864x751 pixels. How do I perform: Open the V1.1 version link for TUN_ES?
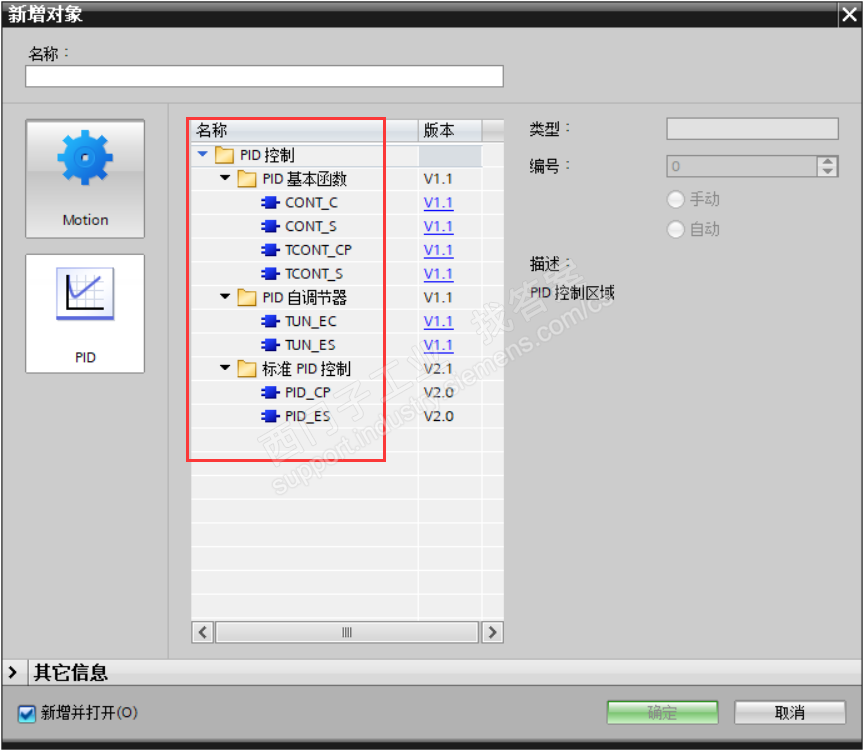pyautogui.click(x=438, y=345)
